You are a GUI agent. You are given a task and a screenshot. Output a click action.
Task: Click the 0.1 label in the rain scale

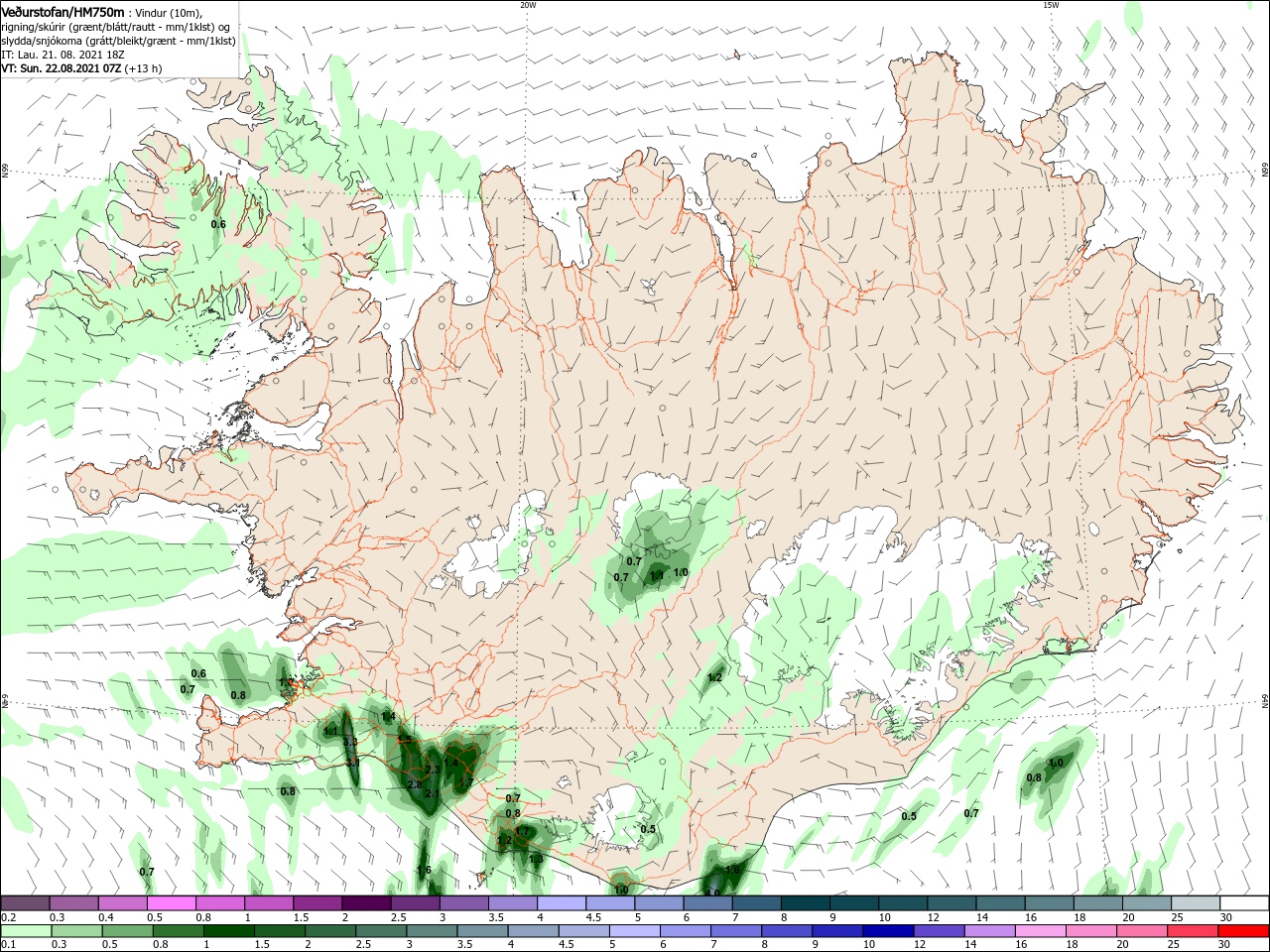pos(9,944)
